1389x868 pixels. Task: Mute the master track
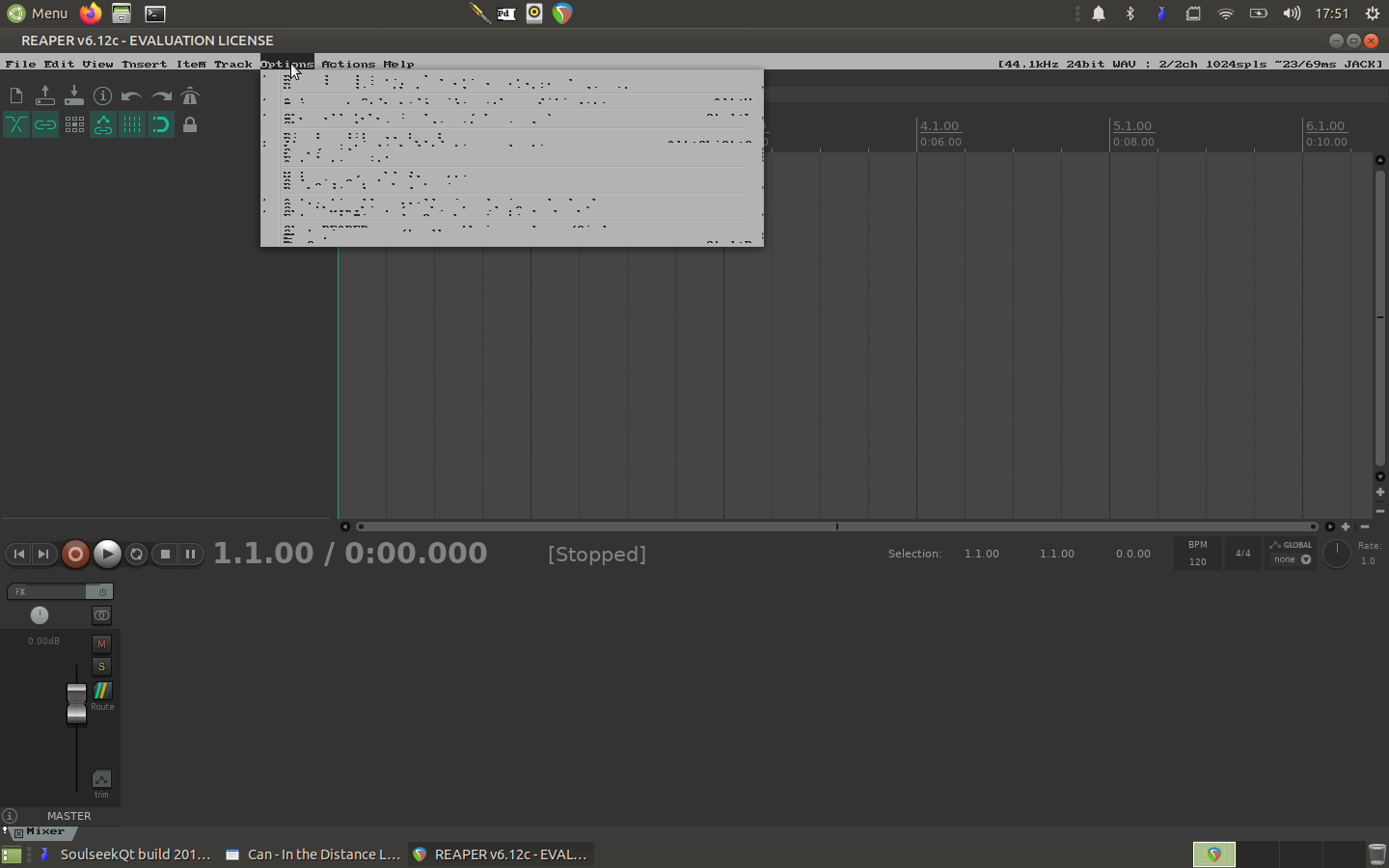[x=101, y=644]
